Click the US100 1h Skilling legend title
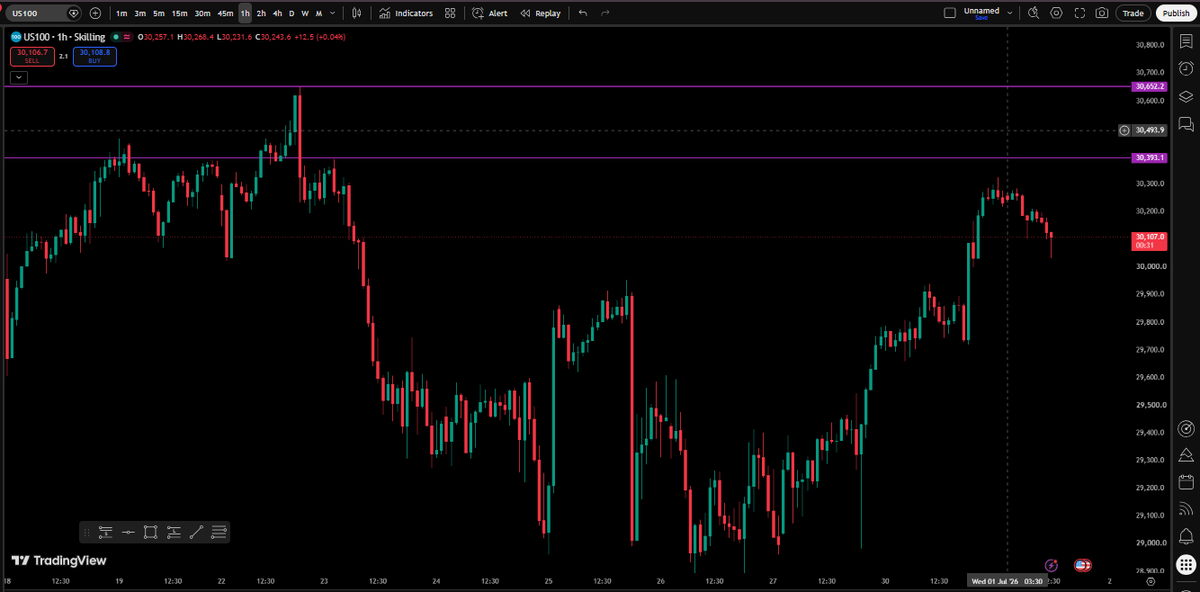 [x=65, y=37]
